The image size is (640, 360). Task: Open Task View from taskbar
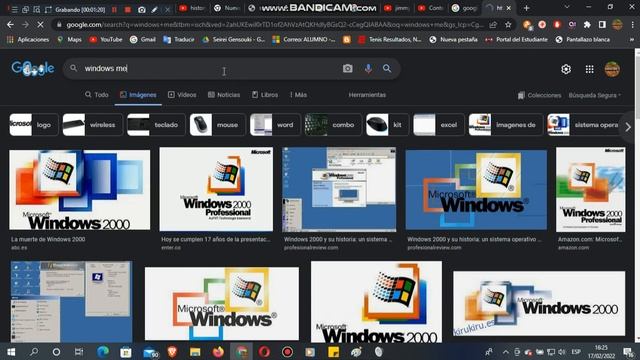pyautogui.click(x=79, y=352)
